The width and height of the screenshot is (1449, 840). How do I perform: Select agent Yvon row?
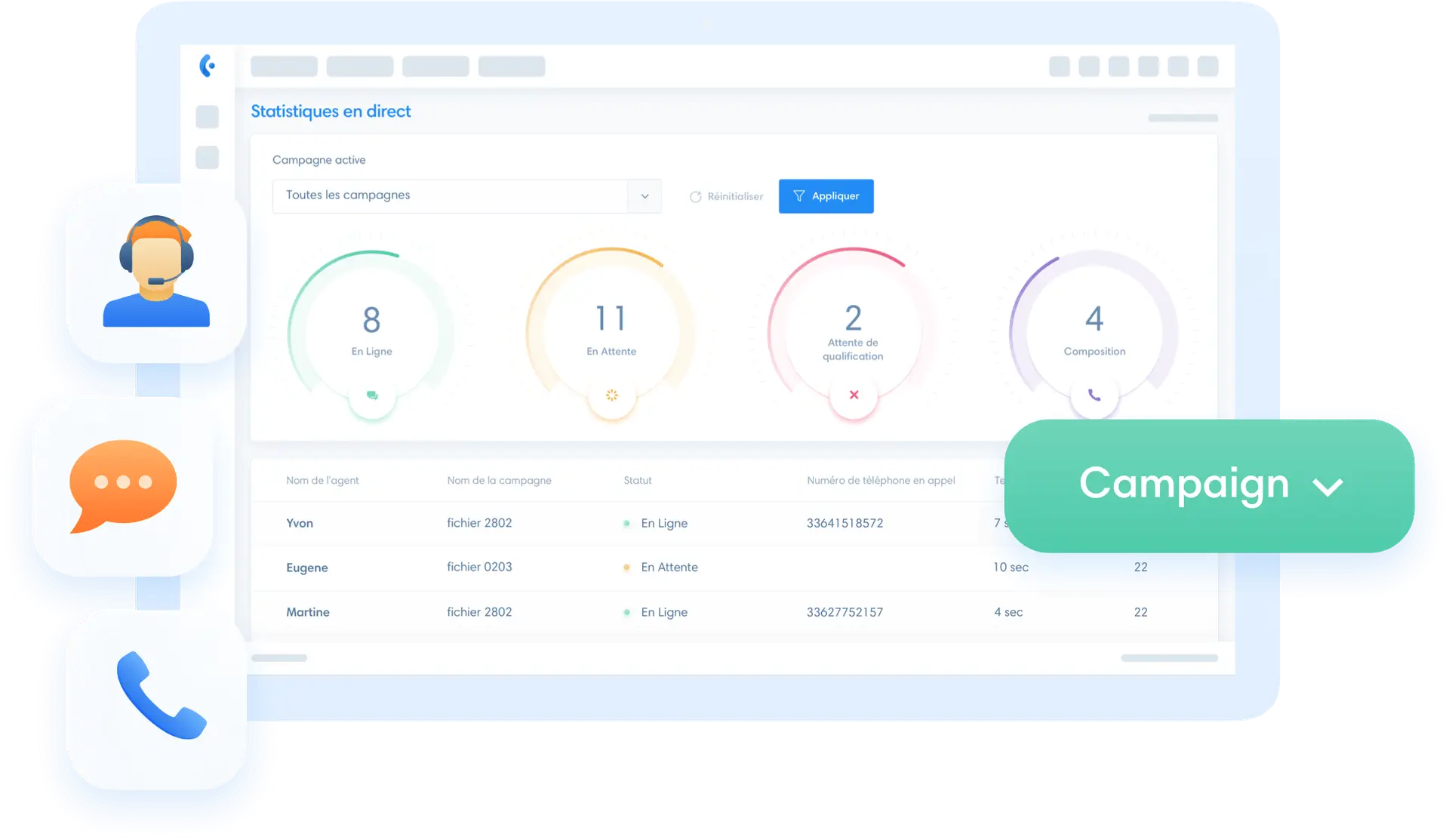[x=300, y=523]
